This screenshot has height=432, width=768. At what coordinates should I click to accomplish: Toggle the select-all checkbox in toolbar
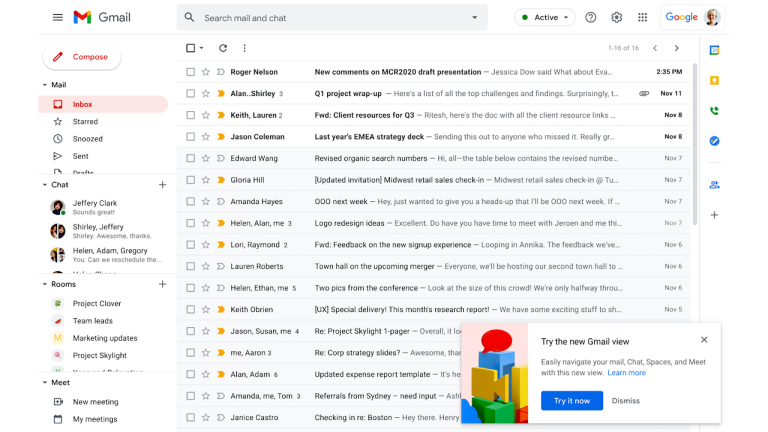click(x=191, y=48)
